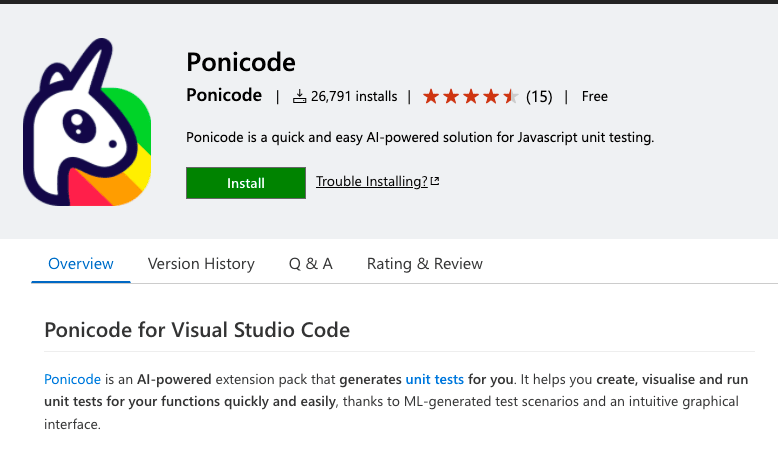The image size is (778, 454).
Task: Click the Ponicode extension title heading
Action: pos(241,63)
